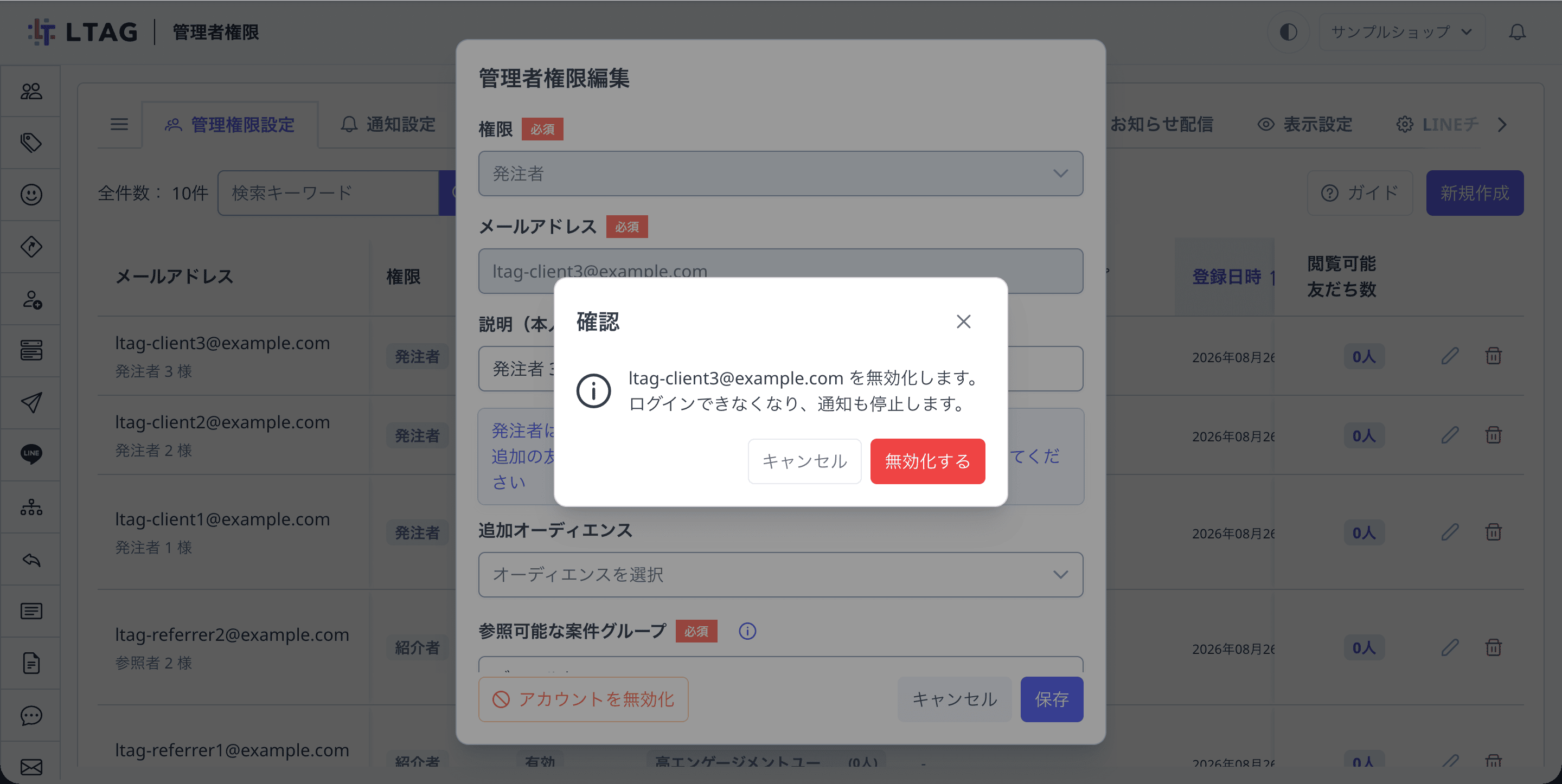1562x784 pixels.
Task: Confirm with the red 無効化する button
Action: pos(927,461)
